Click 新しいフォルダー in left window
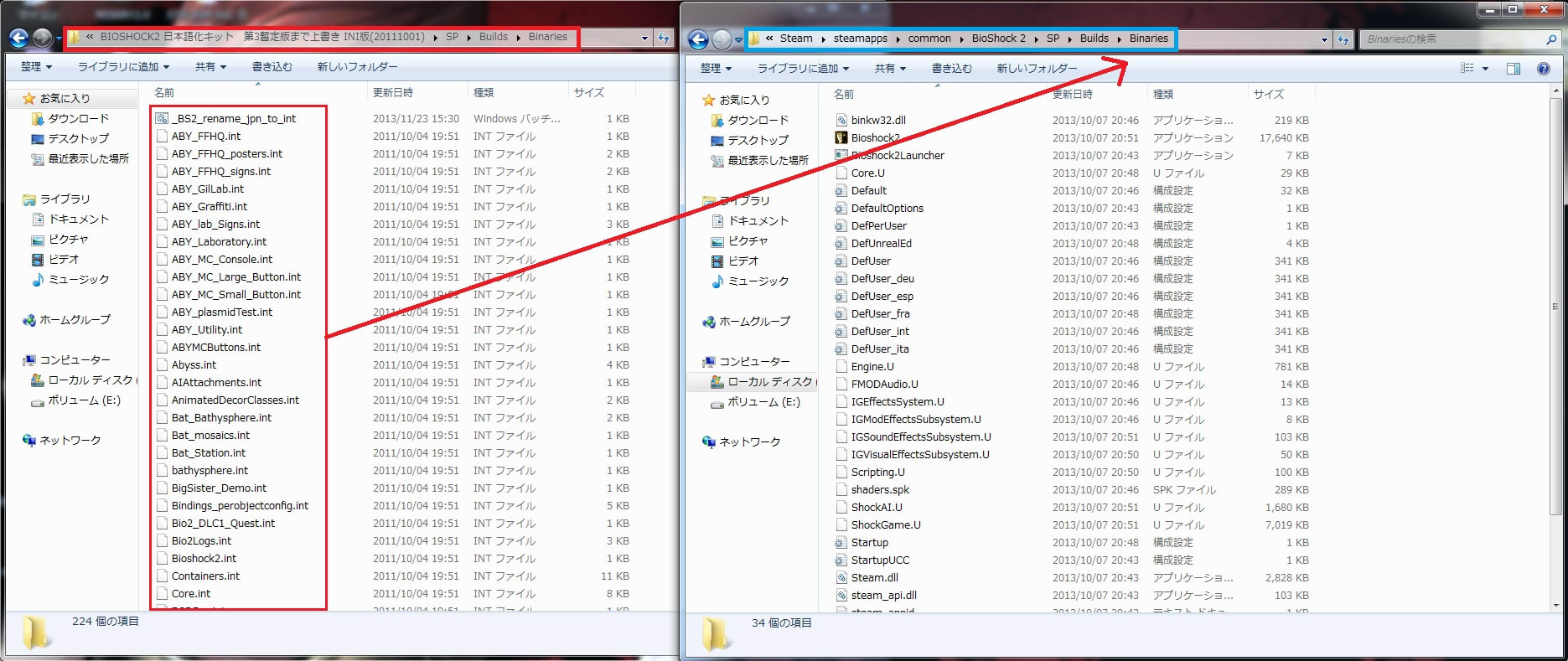Image resolution: width=1568 pixels, height=661 pixels. pyautogui.click(x=357, y=67)
